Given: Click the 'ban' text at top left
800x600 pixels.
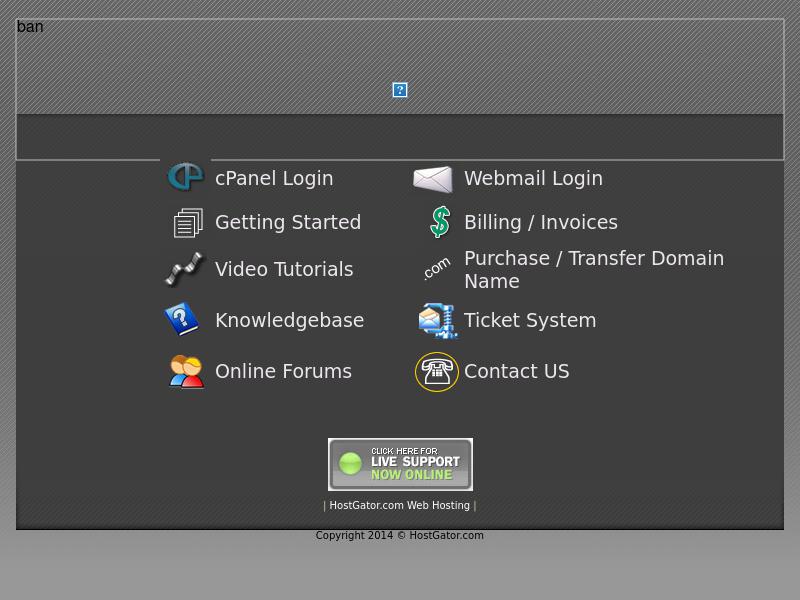Looking at the screenshot, I should [30, 27].
